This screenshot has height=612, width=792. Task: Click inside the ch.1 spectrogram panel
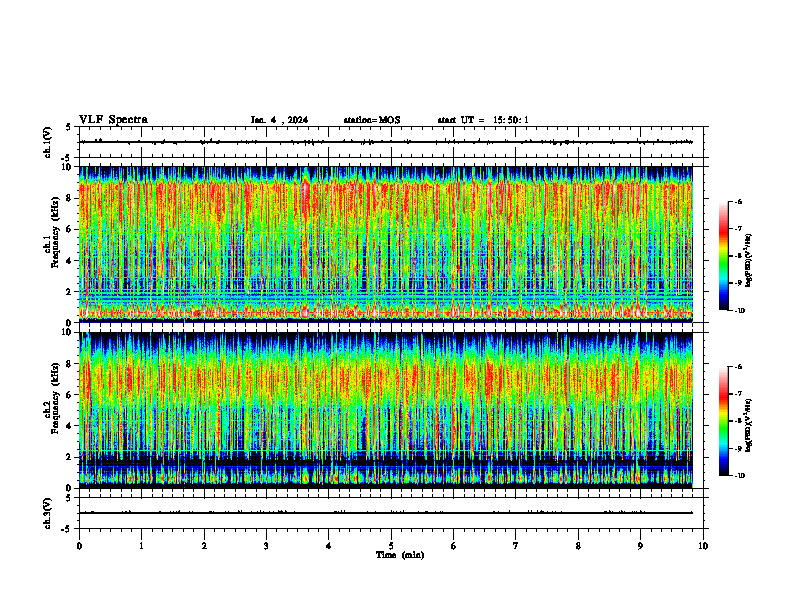pyautogui.click(x=386, y=244)
